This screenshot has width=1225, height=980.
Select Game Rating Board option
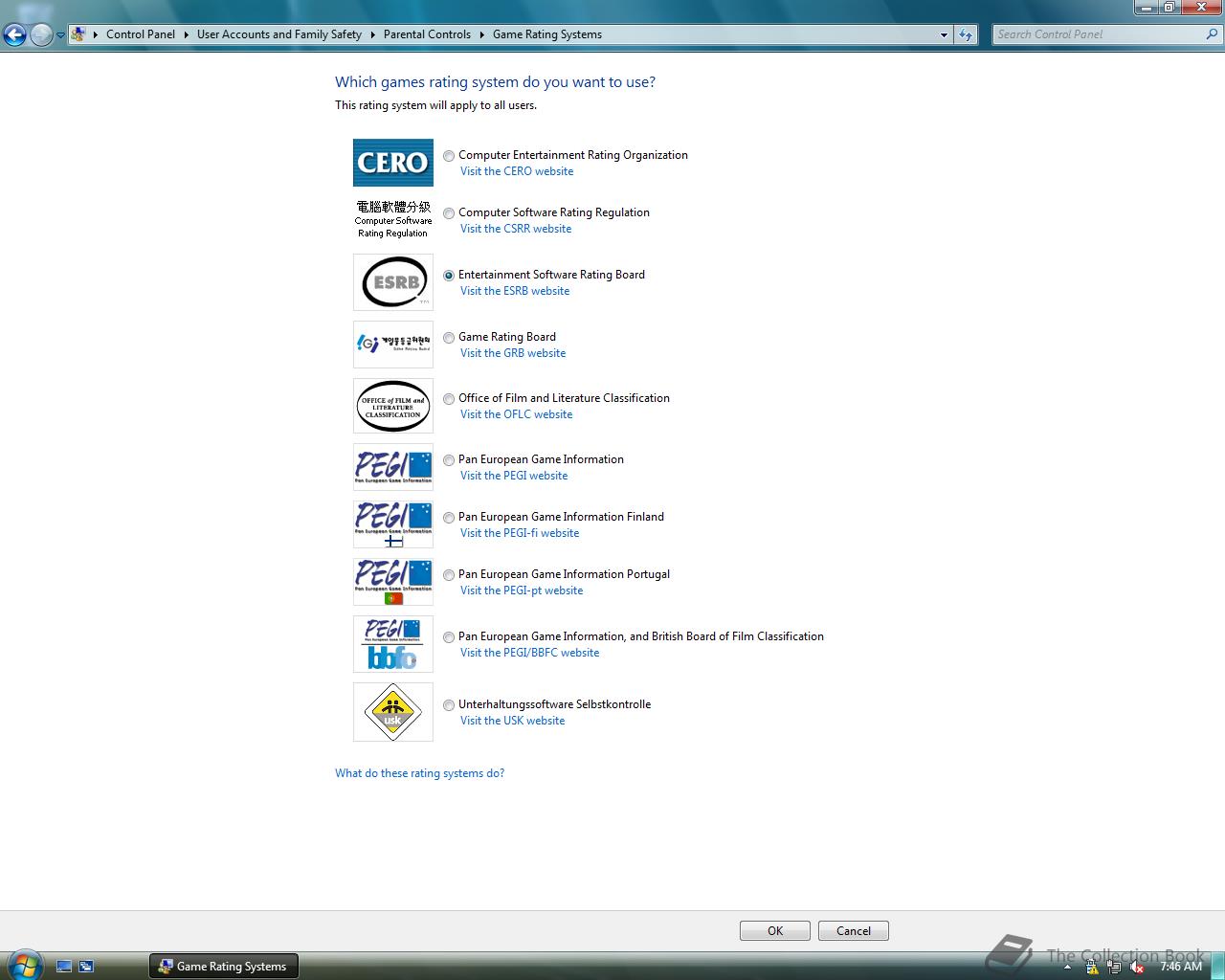coord(449,338)
